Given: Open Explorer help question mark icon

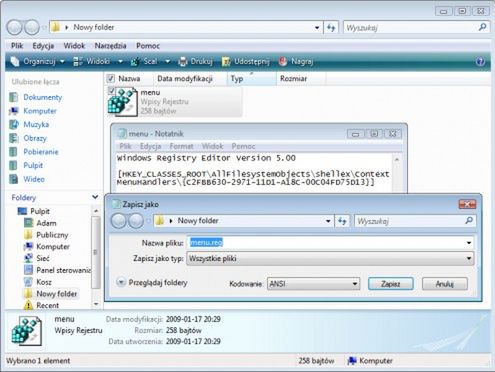Looking at the screenshot, I should [x=480, y=61].
